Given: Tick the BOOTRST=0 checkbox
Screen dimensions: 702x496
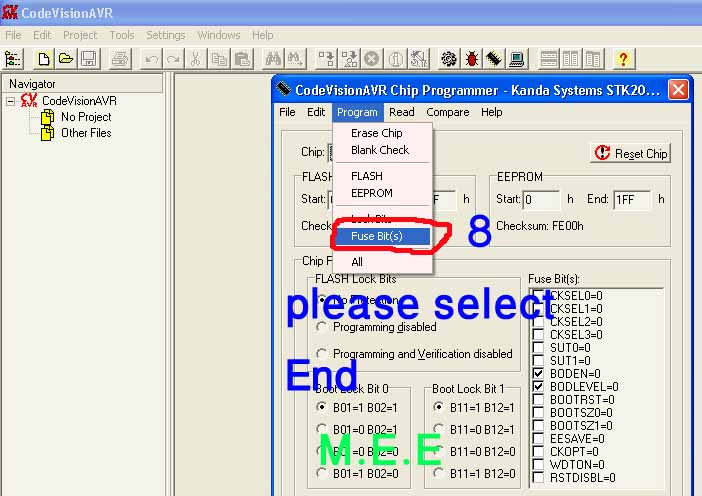Looking at the screenshot, I should (538, 399).
